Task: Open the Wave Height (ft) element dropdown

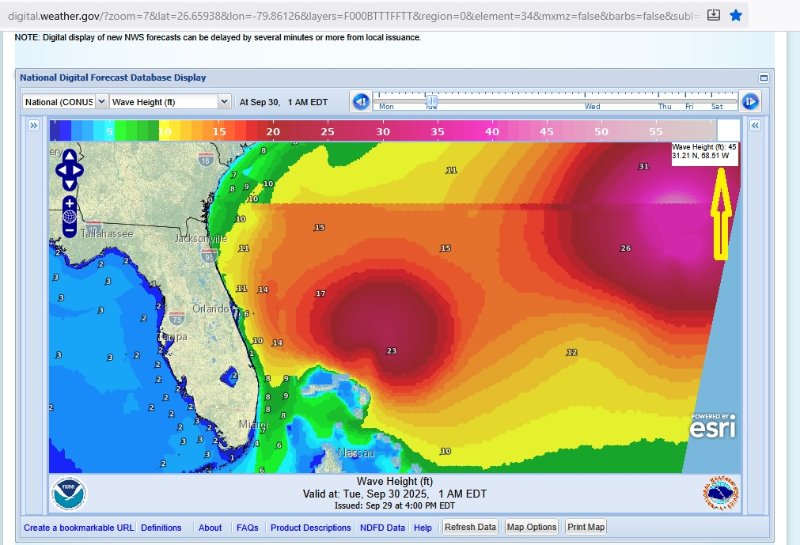Action: tap(169, 101)
